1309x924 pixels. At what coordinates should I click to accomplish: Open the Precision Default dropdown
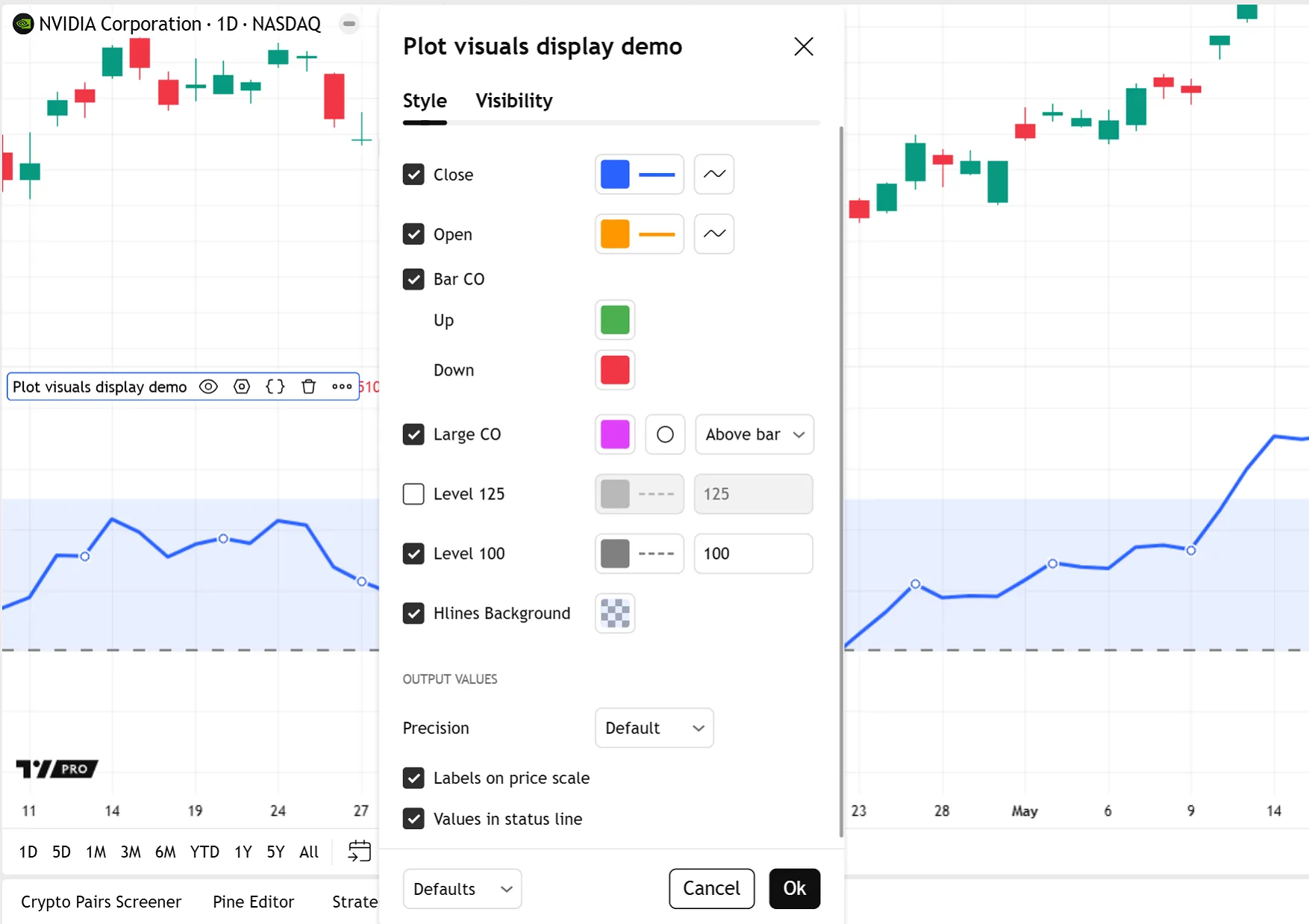[654, 728]
